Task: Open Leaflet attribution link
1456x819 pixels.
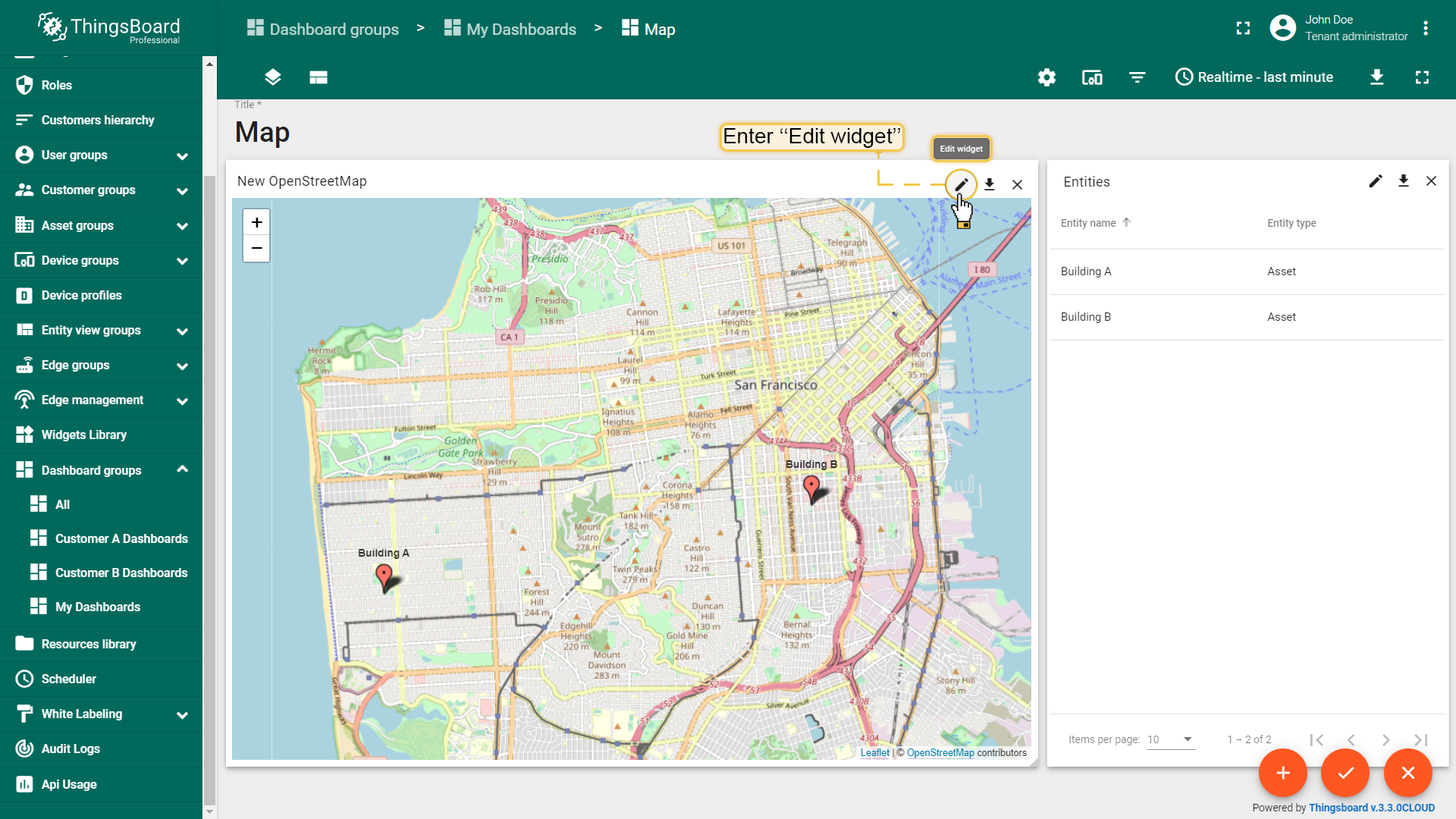Action: [874, 753]
